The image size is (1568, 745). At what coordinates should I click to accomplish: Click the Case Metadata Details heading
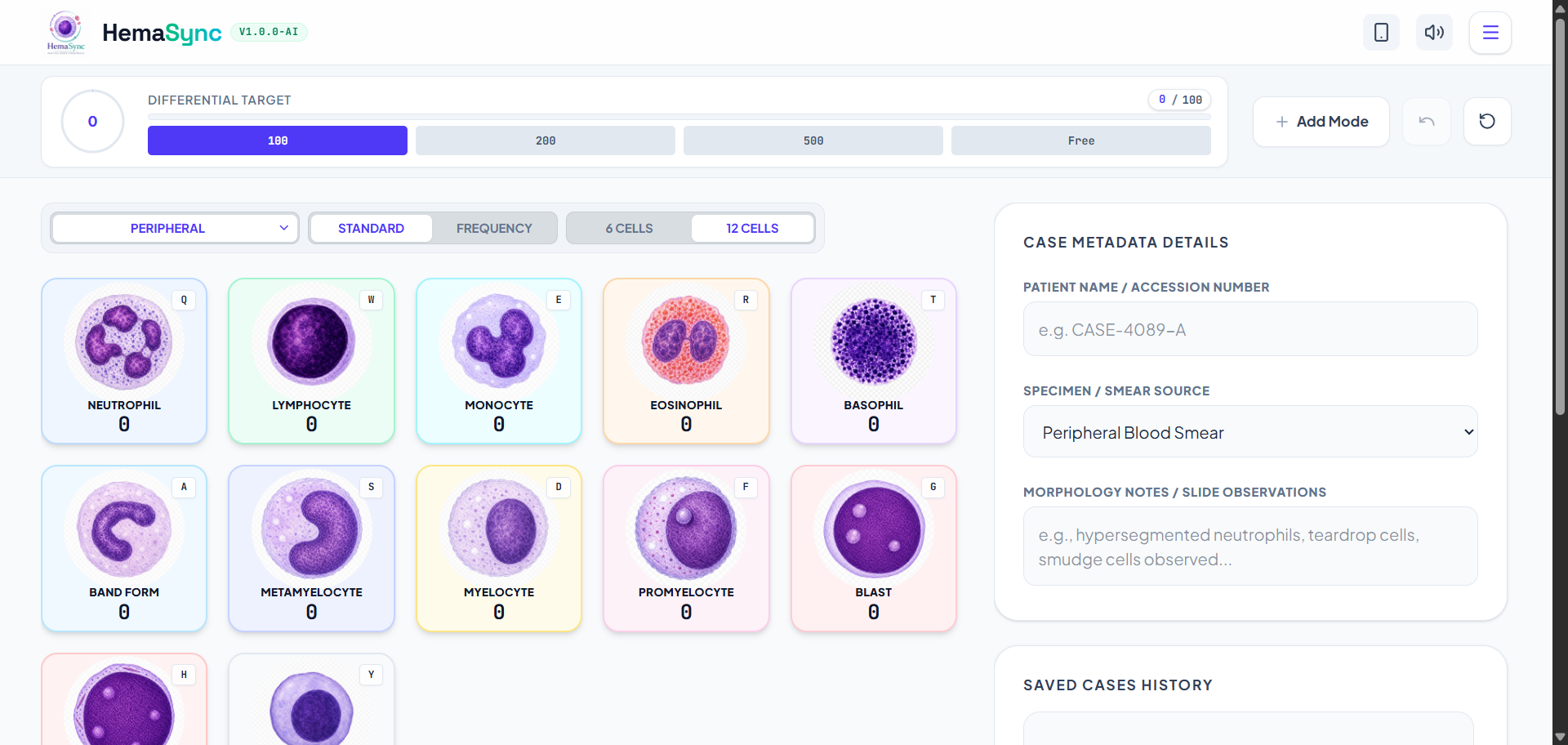[1126, 243]
